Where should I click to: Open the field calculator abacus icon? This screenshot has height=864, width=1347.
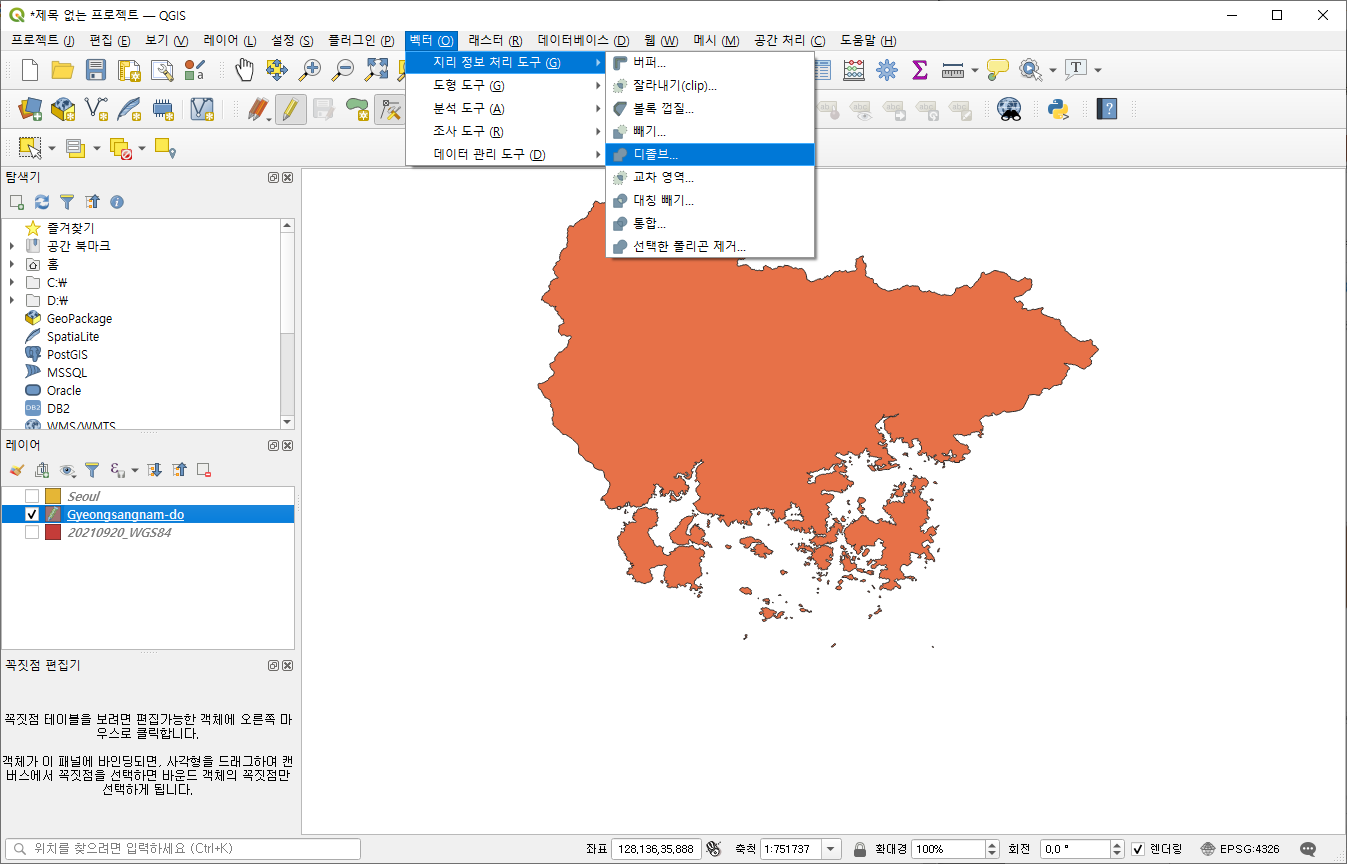[854, 69]
